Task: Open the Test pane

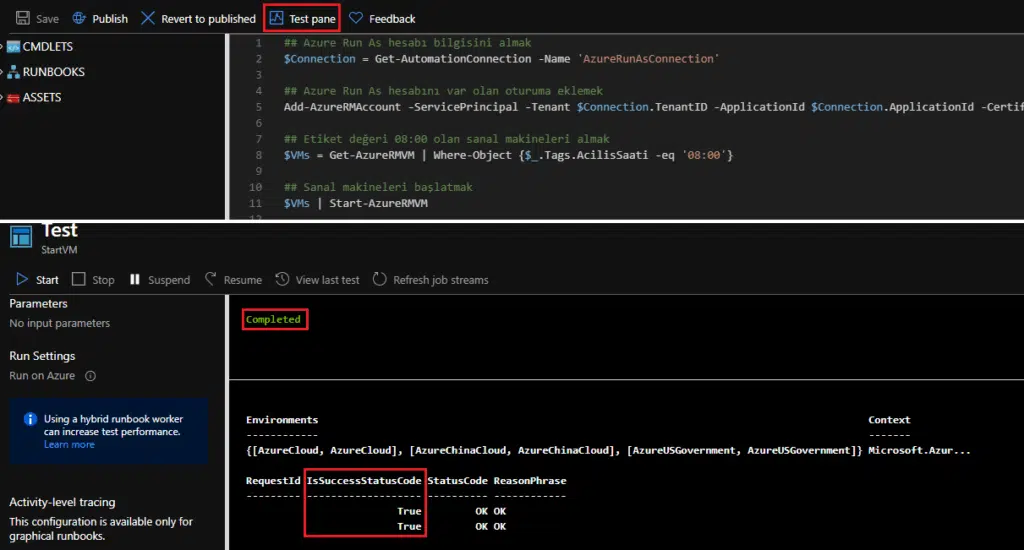Action: pyautogui.click(x=302, y=18)
